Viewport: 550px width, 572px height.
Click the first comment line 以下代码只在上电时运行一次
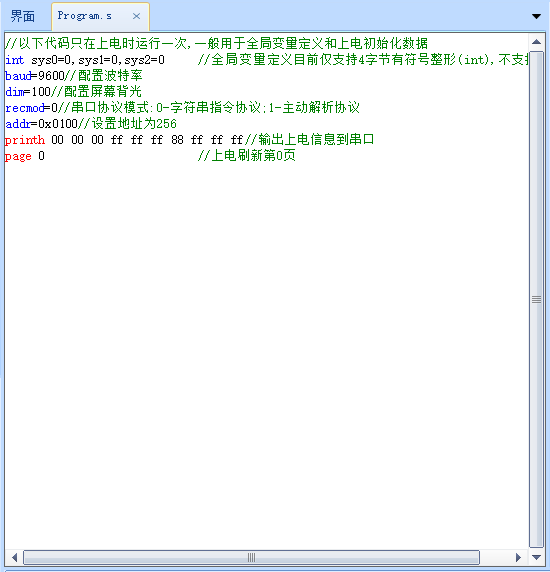pyautogui.click(x=216, y=43)
